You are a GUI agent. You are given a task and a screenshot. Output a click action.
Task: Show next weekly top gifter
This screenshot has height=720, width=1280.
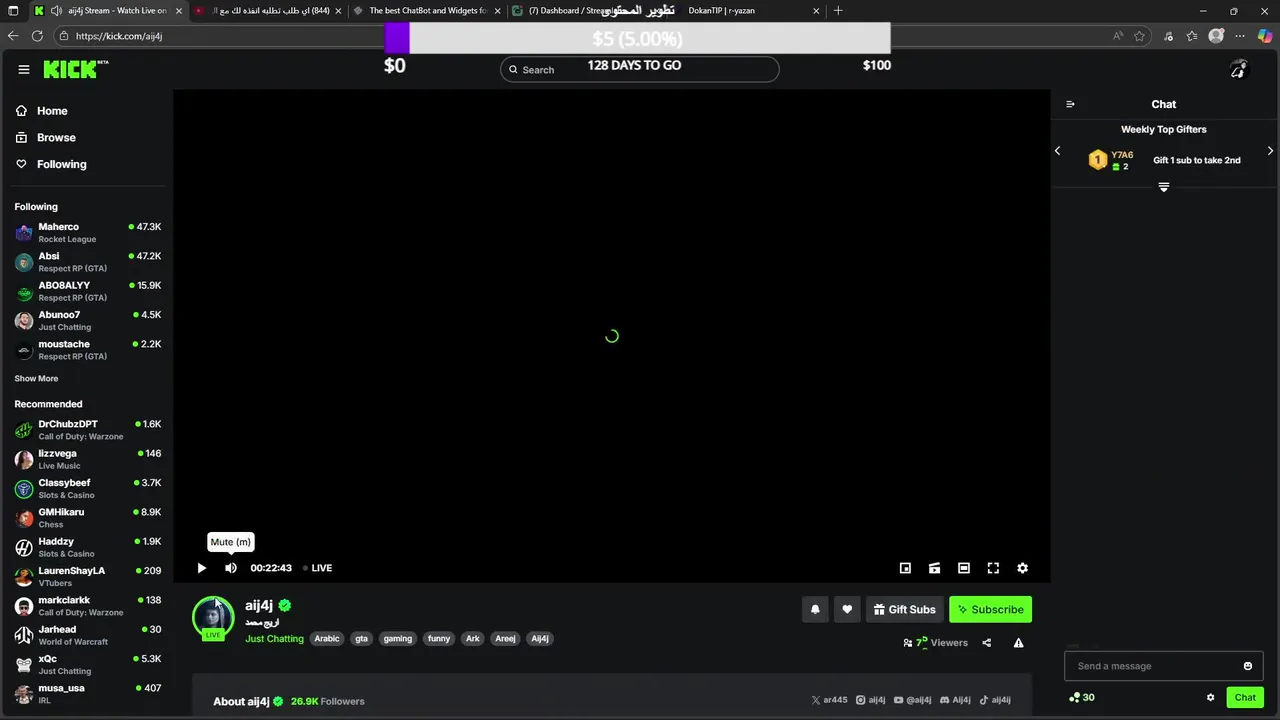coord(1270,151)
